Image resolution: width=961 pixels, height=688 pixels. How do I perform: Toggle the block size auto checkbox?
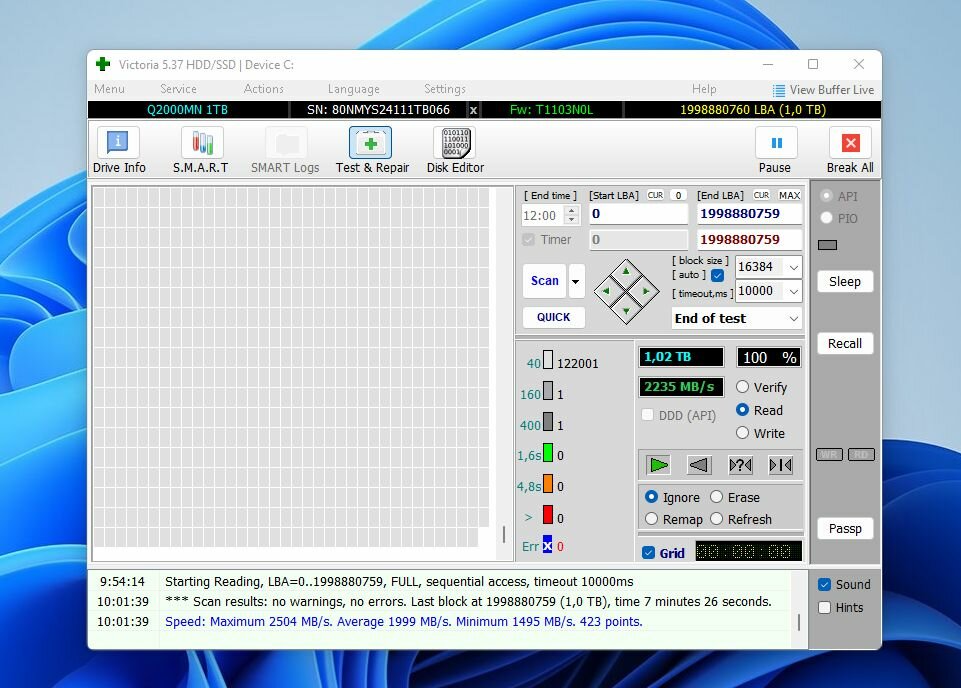pyautogui.click(x=717, y=275)
